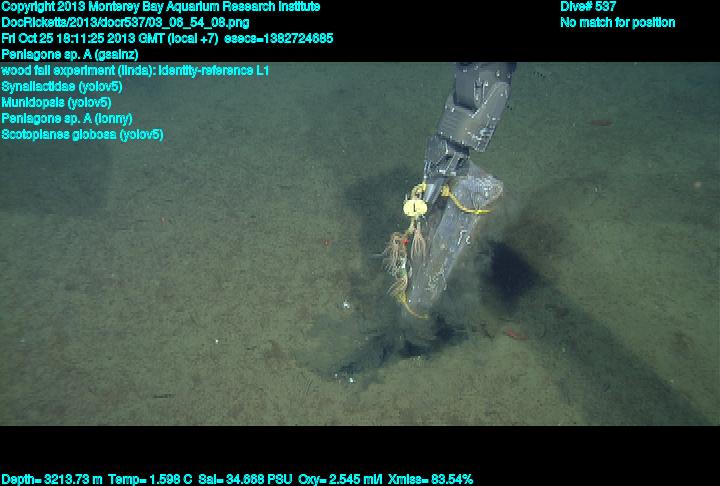Click the 'Dive# 537' text
This screenshot has width=720, height=486.
588,7
